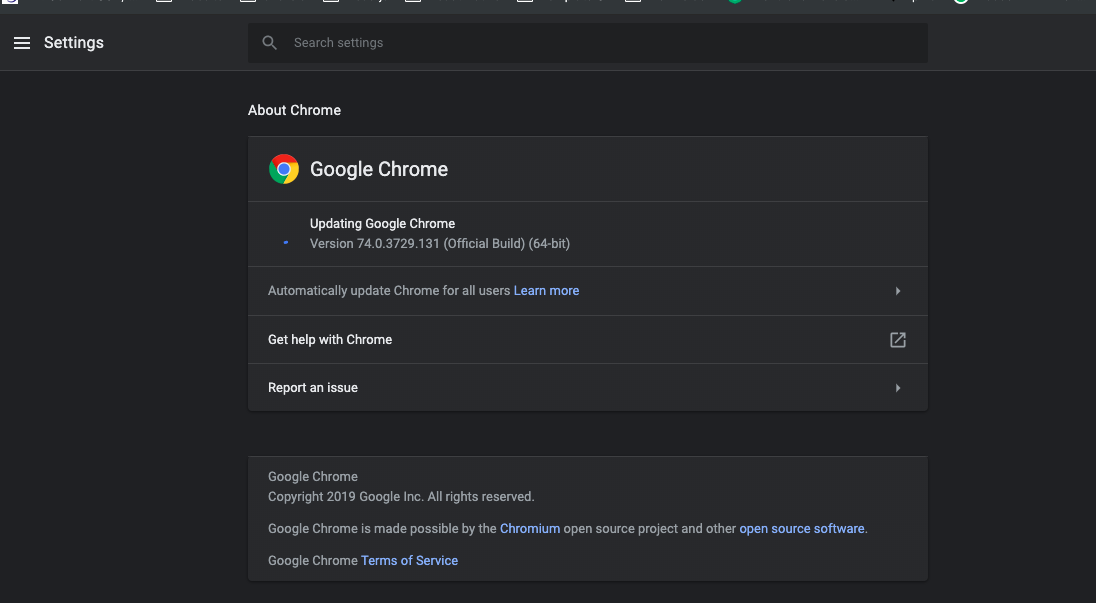Screen dimensions: 1096x603
Task: Open the open source software link
Action: (802, 529)
